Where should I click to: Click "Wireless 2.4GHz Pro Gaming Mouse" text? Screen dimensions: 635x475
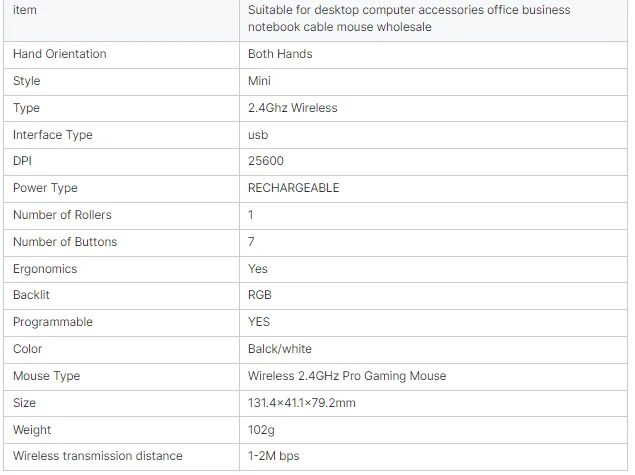pos(347,376)
